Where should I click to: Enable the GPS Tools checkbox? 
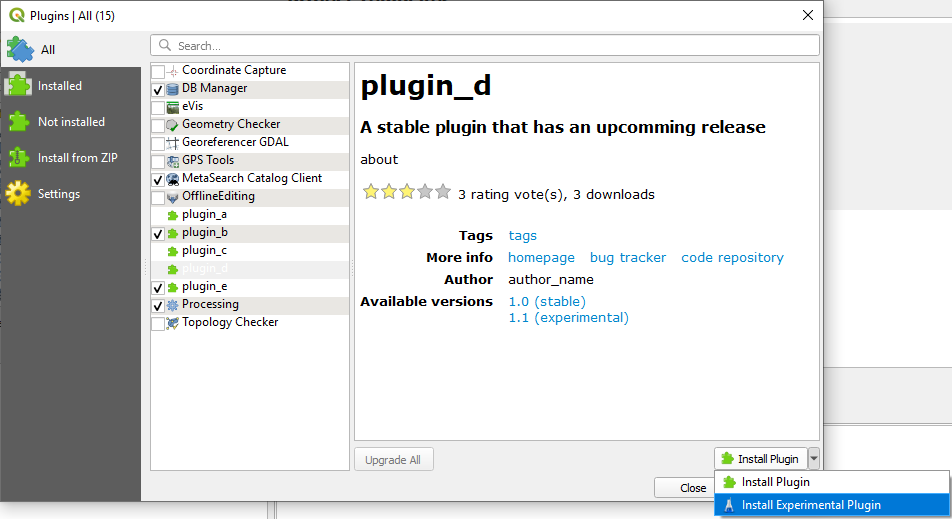(158, 162)
